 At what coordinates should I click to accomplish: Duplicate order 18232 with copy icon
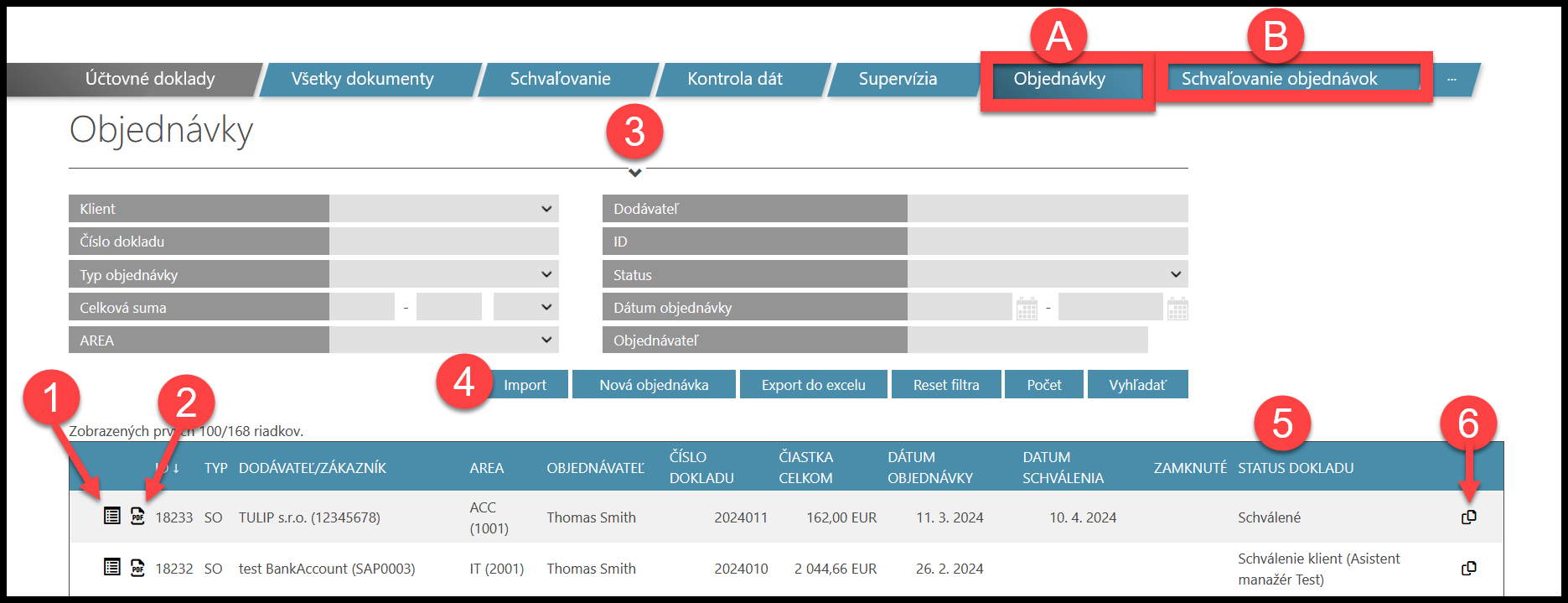pos(1468,569)
